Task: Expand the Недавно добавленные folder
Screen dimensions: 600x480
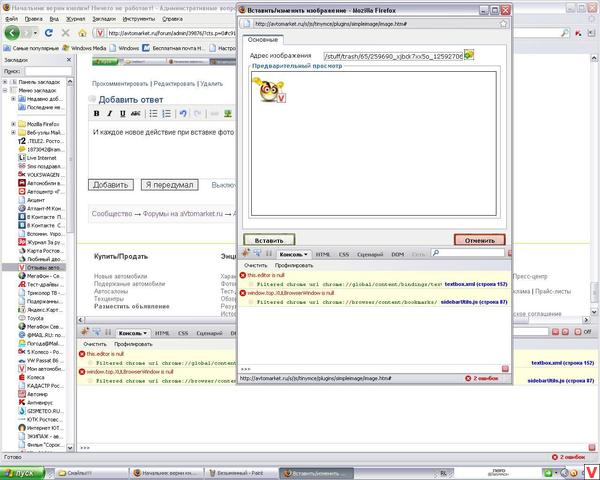Action: [13, 99]
